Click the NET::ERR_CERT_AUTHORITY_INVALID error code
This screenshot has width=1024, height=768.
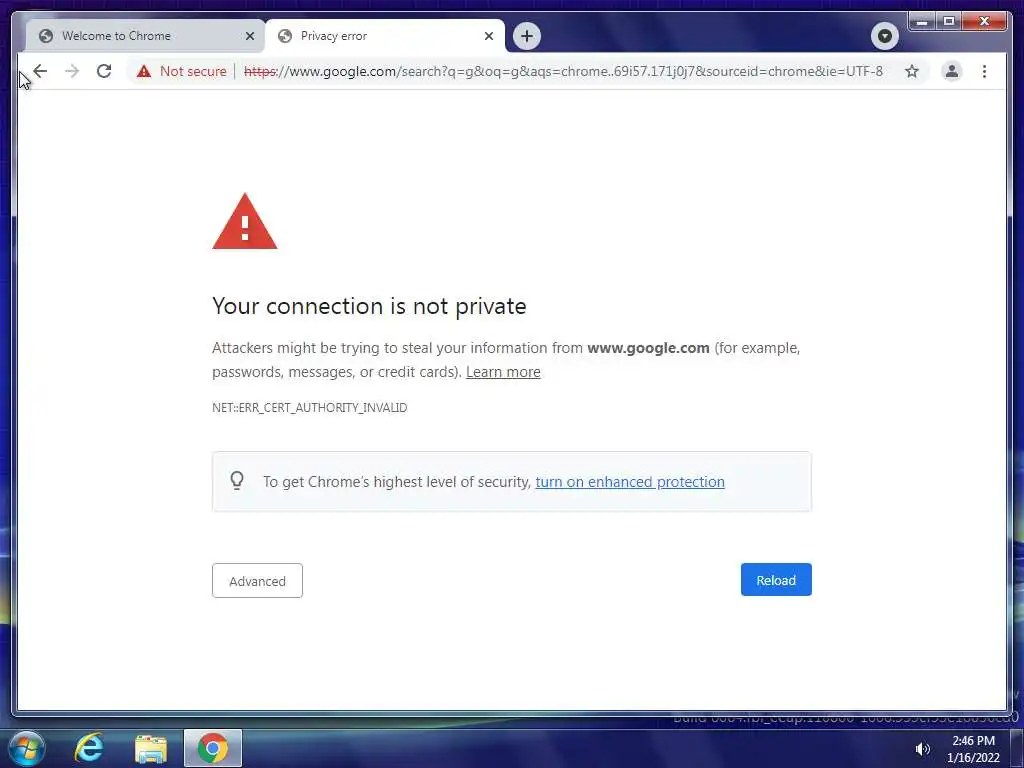[x=310, y=408]
